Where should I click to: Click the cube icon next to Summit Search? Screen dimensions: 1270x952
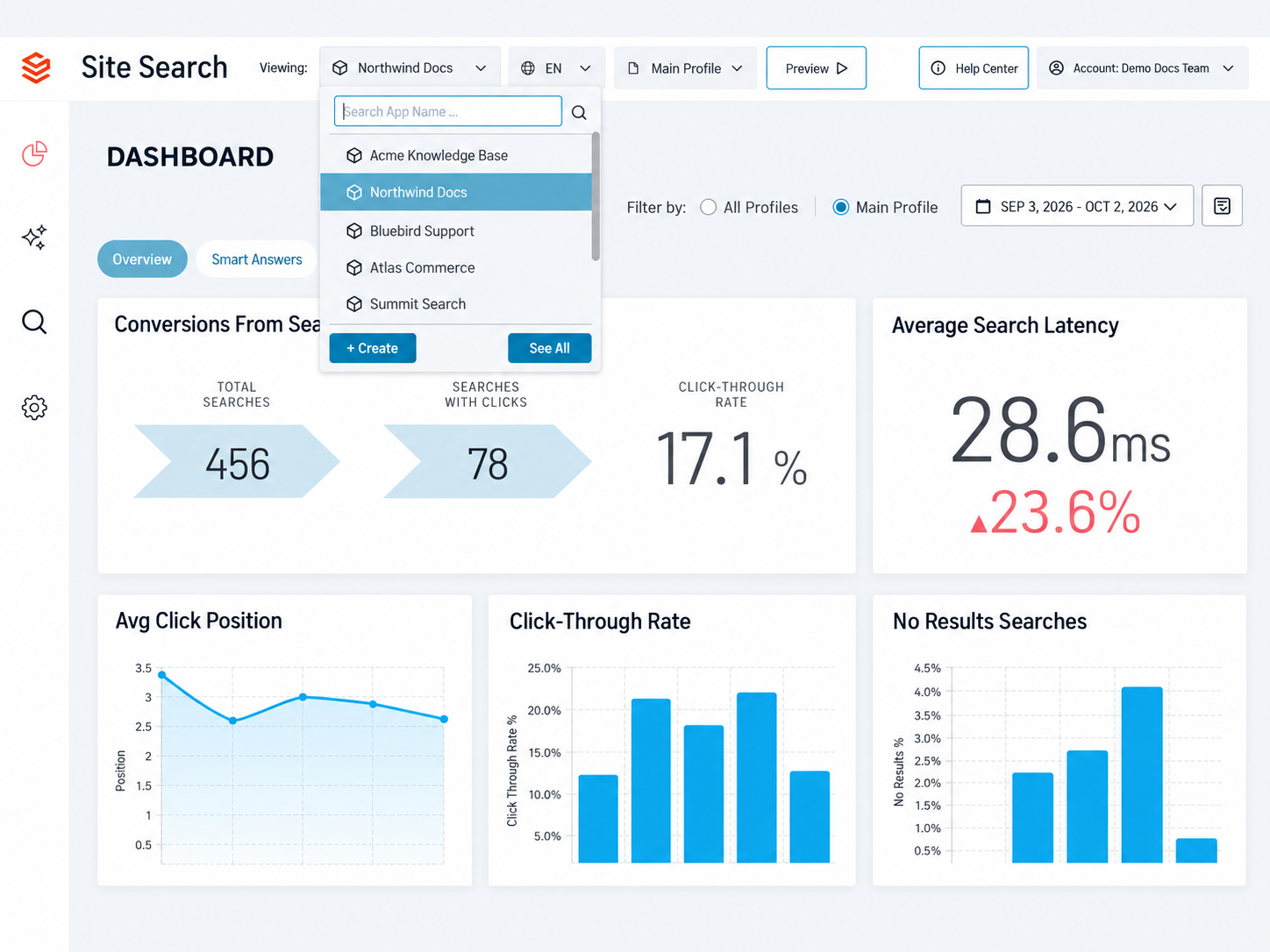point(354,304)
